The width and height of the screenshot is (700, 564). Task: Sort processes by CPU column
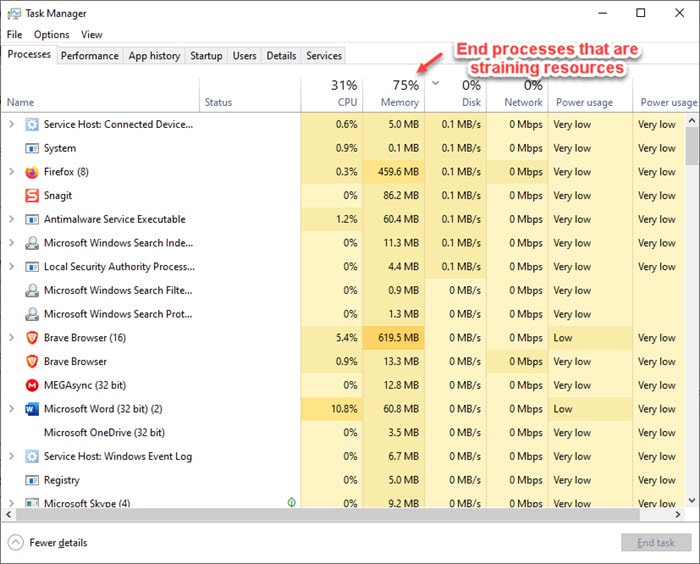332,94
